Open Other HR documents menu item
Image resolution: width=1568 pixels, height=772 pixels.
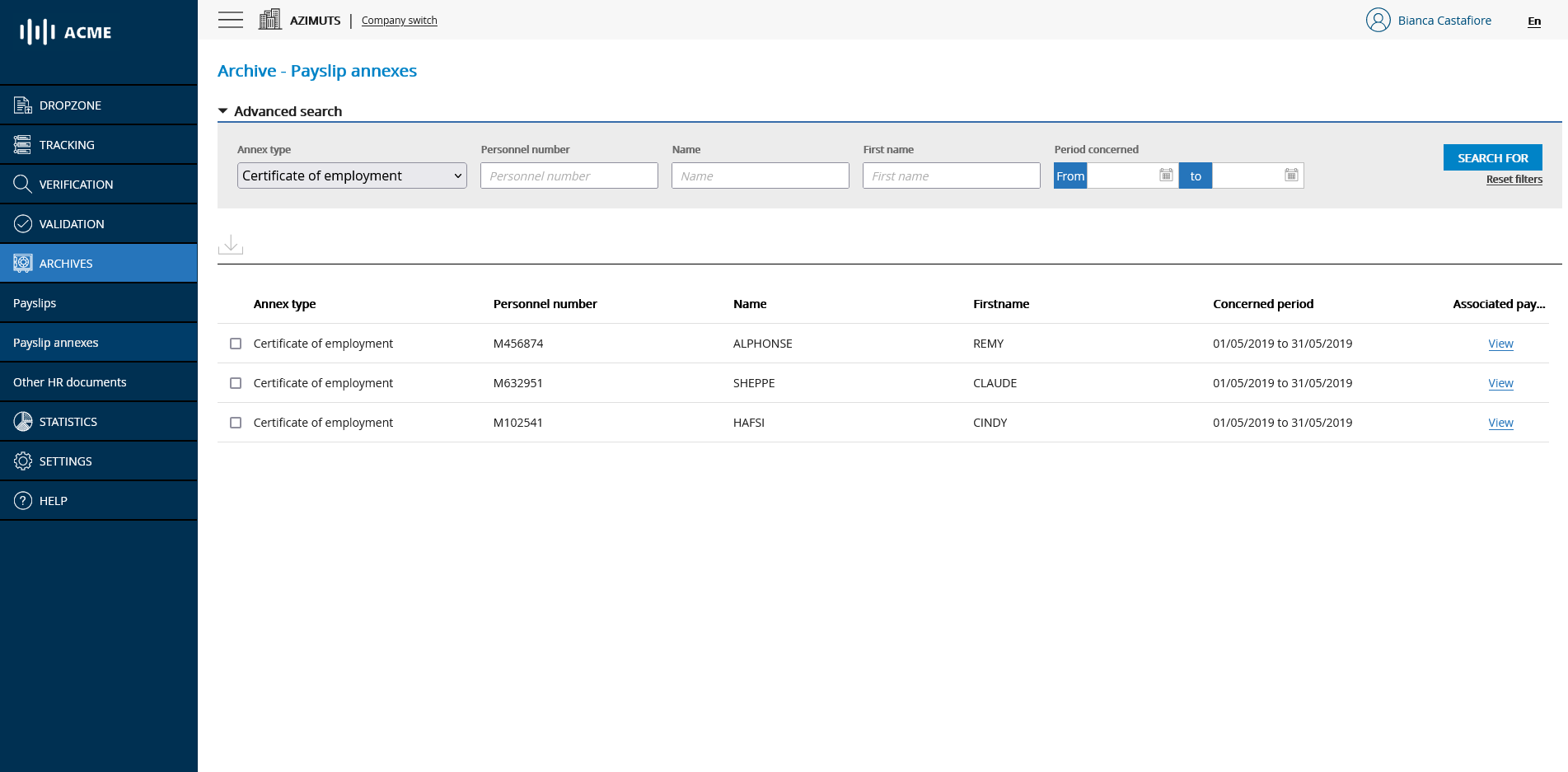coord(70,382)
